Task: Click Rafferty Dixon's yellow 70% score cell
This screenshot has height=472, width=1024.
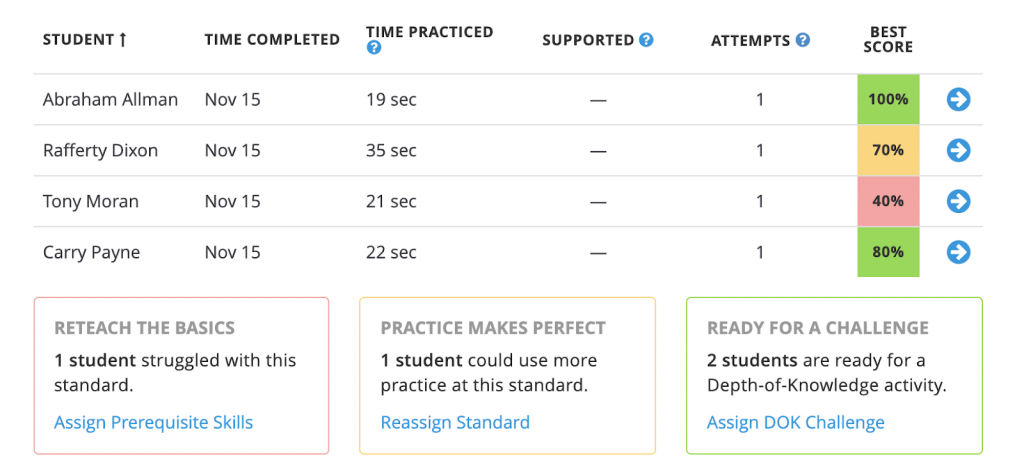Action: click(x=888, y=150)
